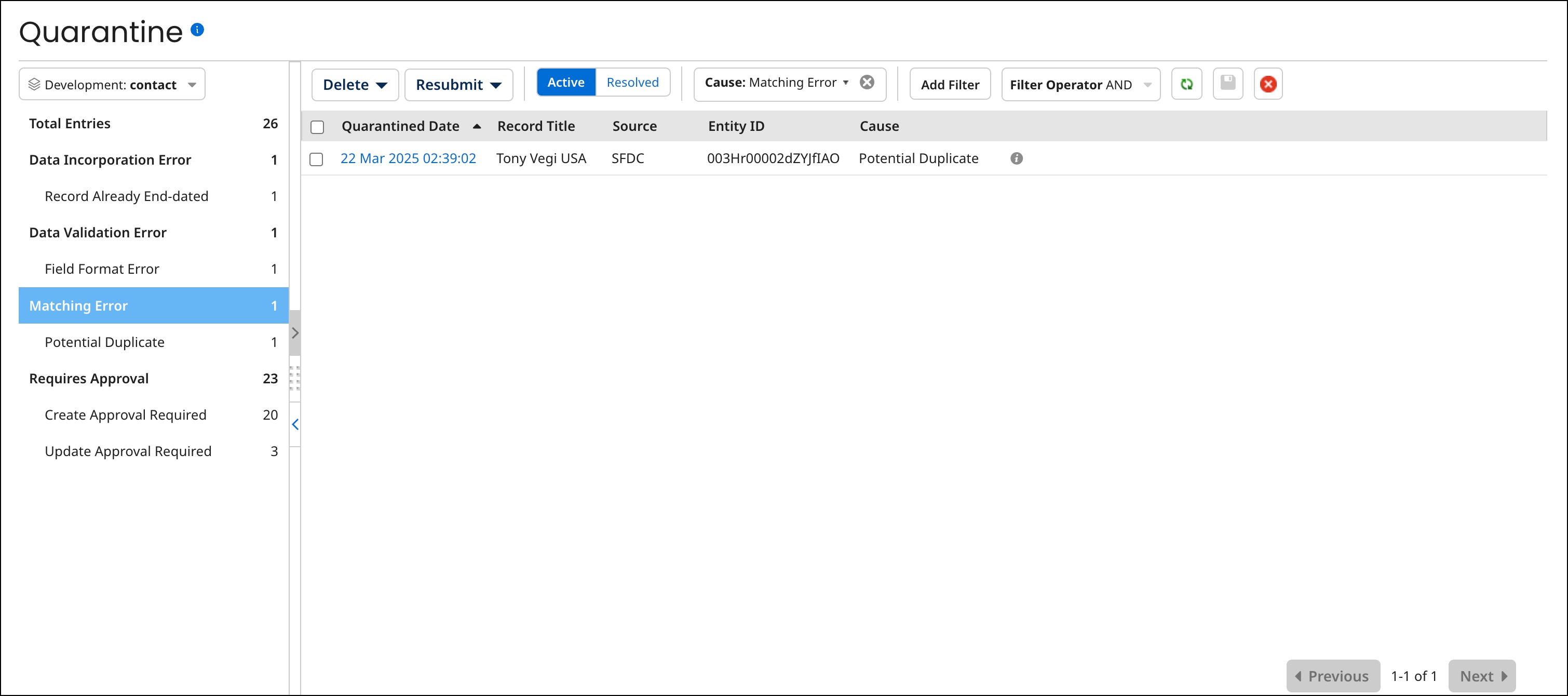
Task: Save the current filter using the disk icon
Action: pyautogui.click(x=1228, y=84)
